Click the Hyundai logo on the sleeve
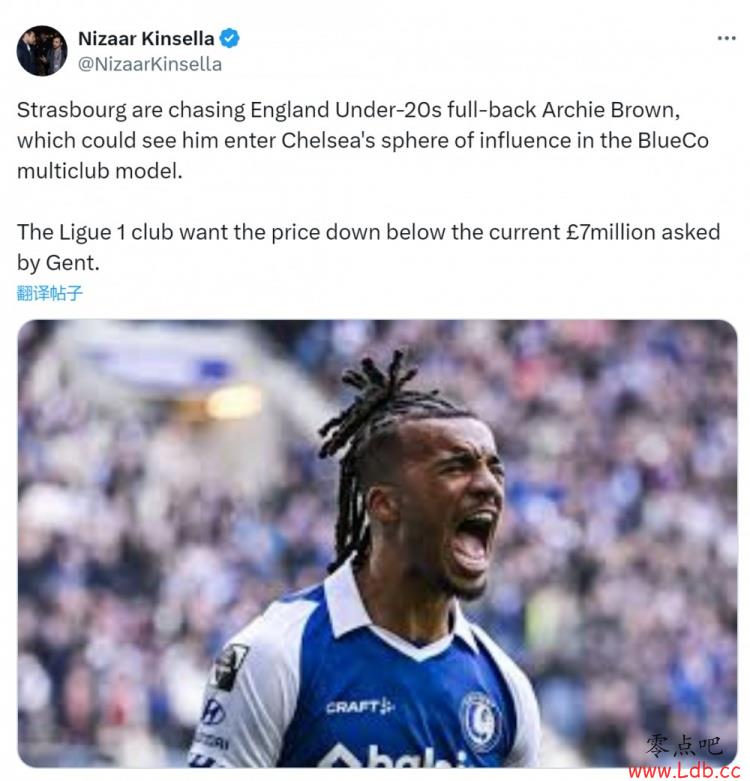 coord(213,711)
